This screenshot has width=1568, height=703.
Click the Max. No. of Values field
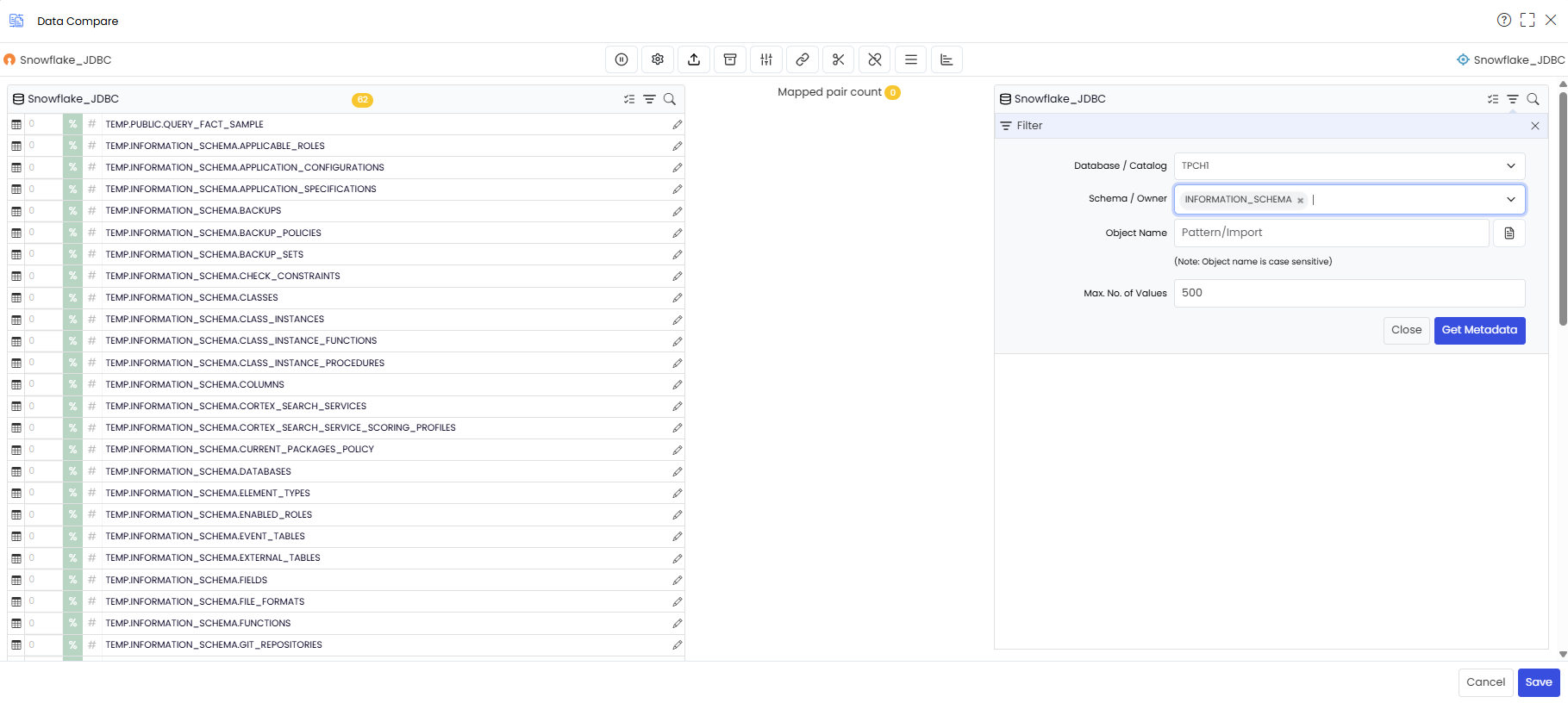point(1349,293)
